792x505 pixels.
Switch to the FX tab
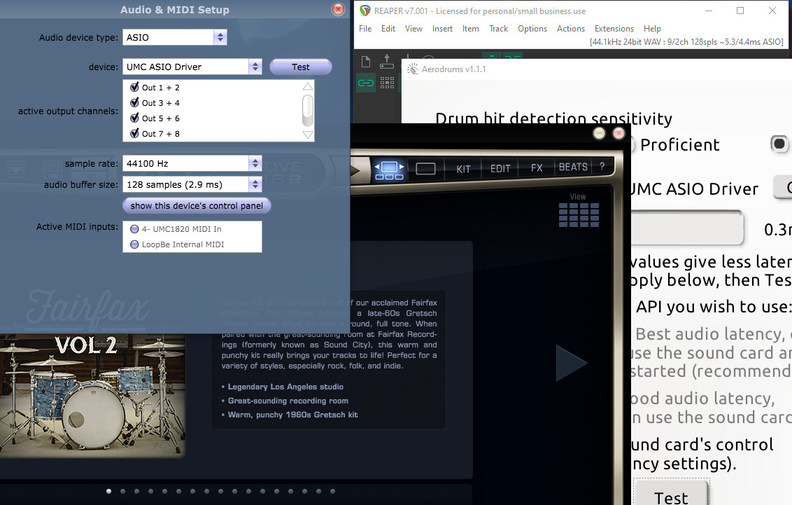click(x=536, y=168)
